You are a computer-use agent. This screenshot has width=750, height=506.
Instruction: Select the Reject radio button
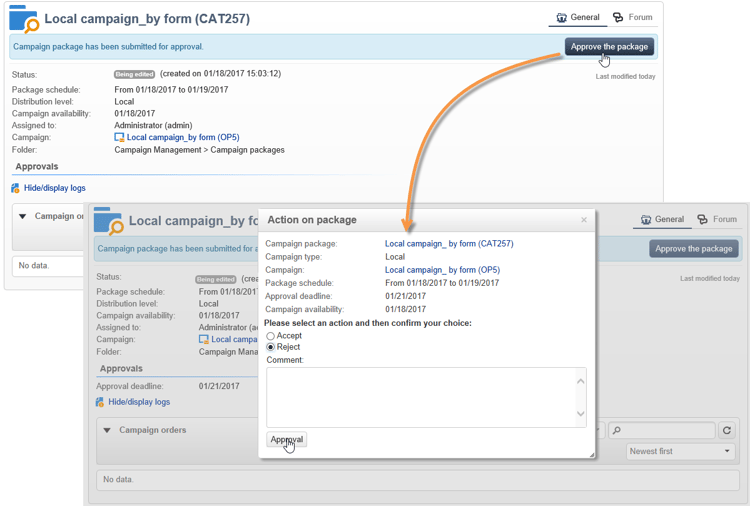[x=270, y=347]
